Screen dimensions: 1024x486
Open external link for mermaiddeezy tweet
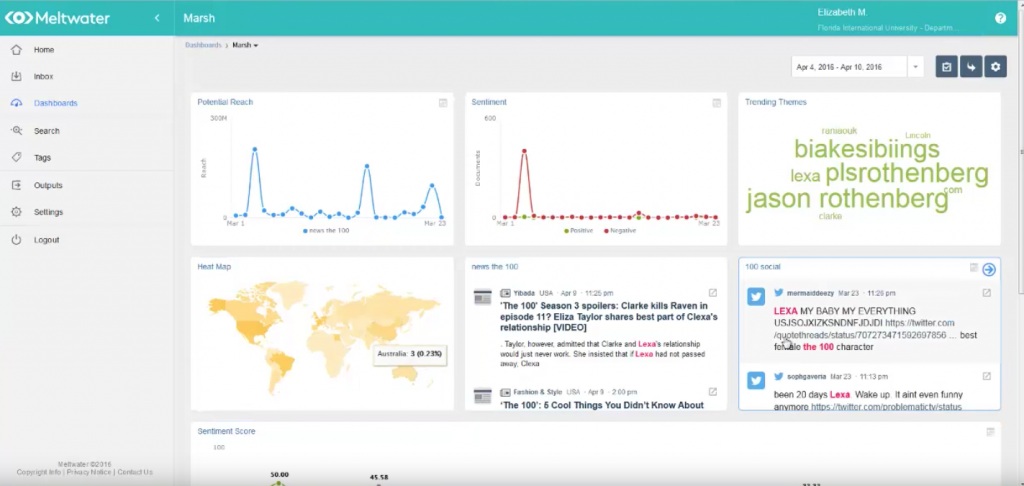click(x=987, y=293)
